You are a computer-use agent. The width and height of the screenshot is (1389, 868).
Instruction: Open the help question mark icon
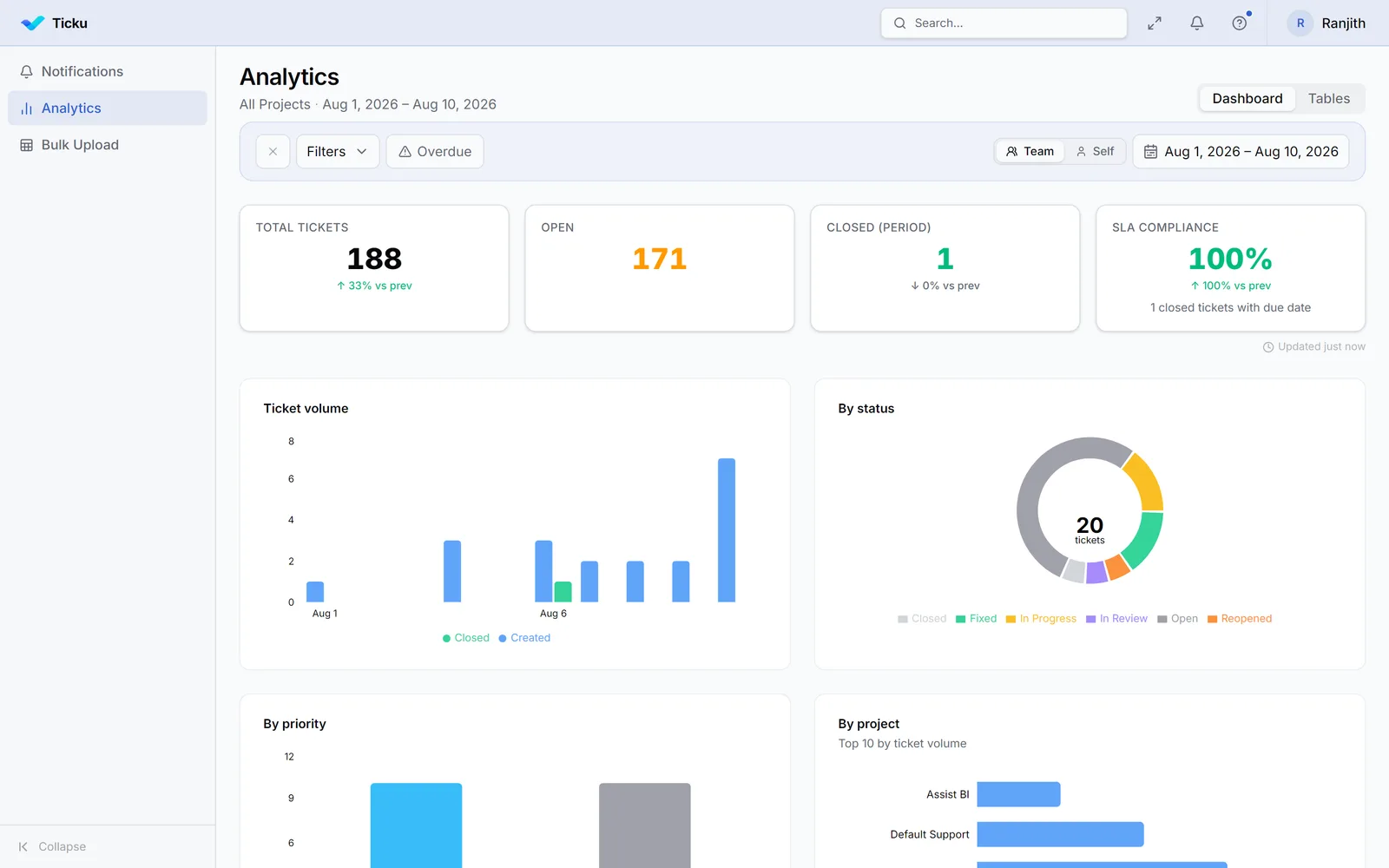[x=1240, y=23]
